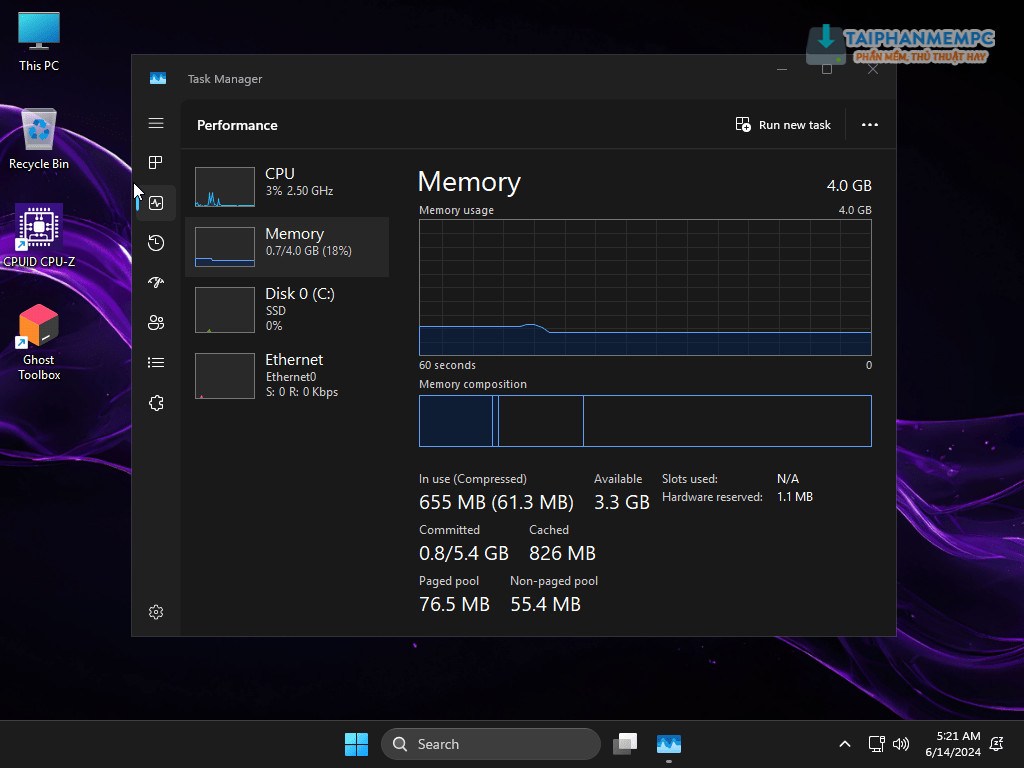1024x768 pixels.
Task: Click the Windows Start button
Action: coord(356,744)
